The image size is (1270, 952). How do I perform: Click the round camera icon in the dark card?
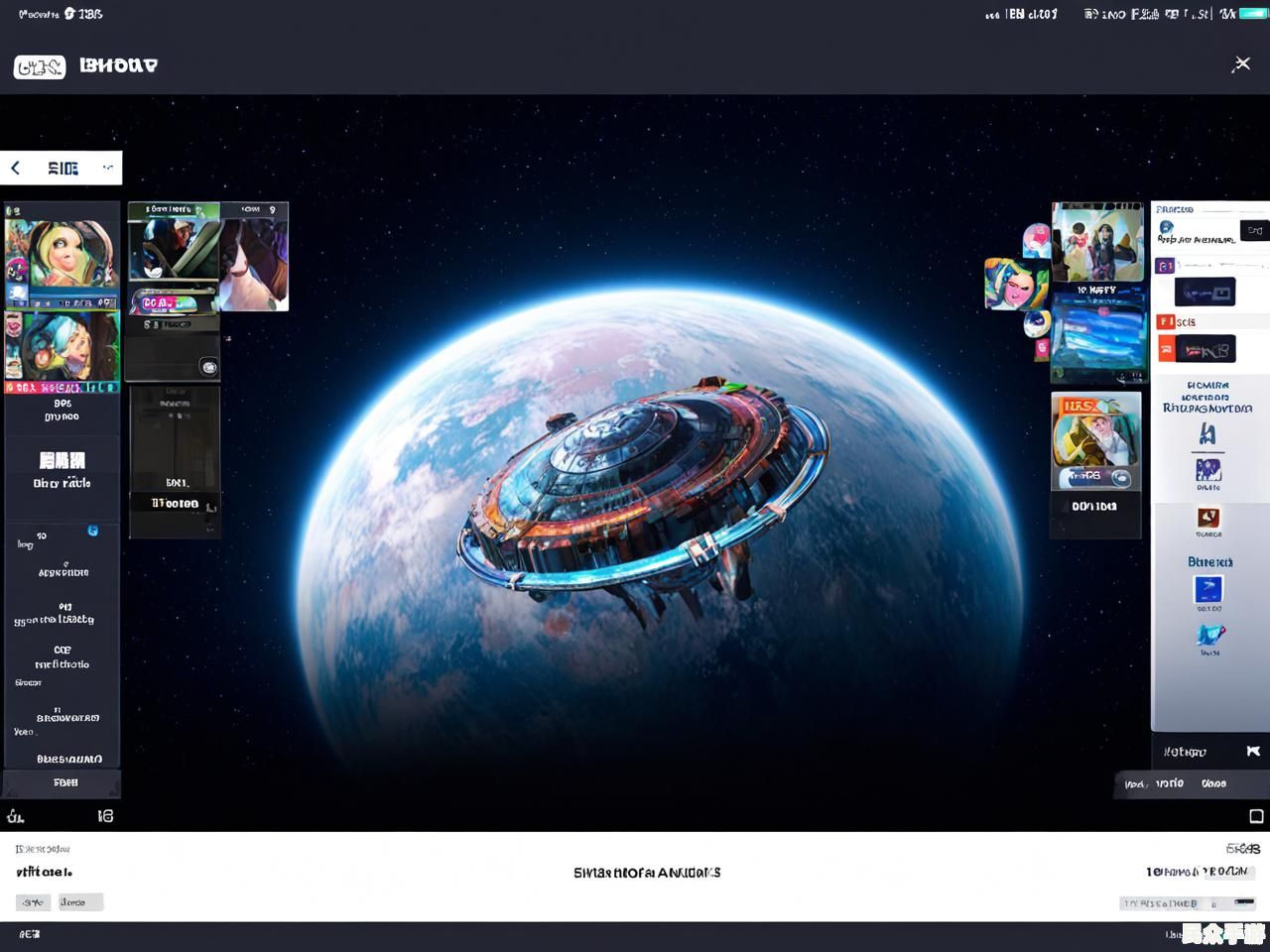tap(208, 367)
